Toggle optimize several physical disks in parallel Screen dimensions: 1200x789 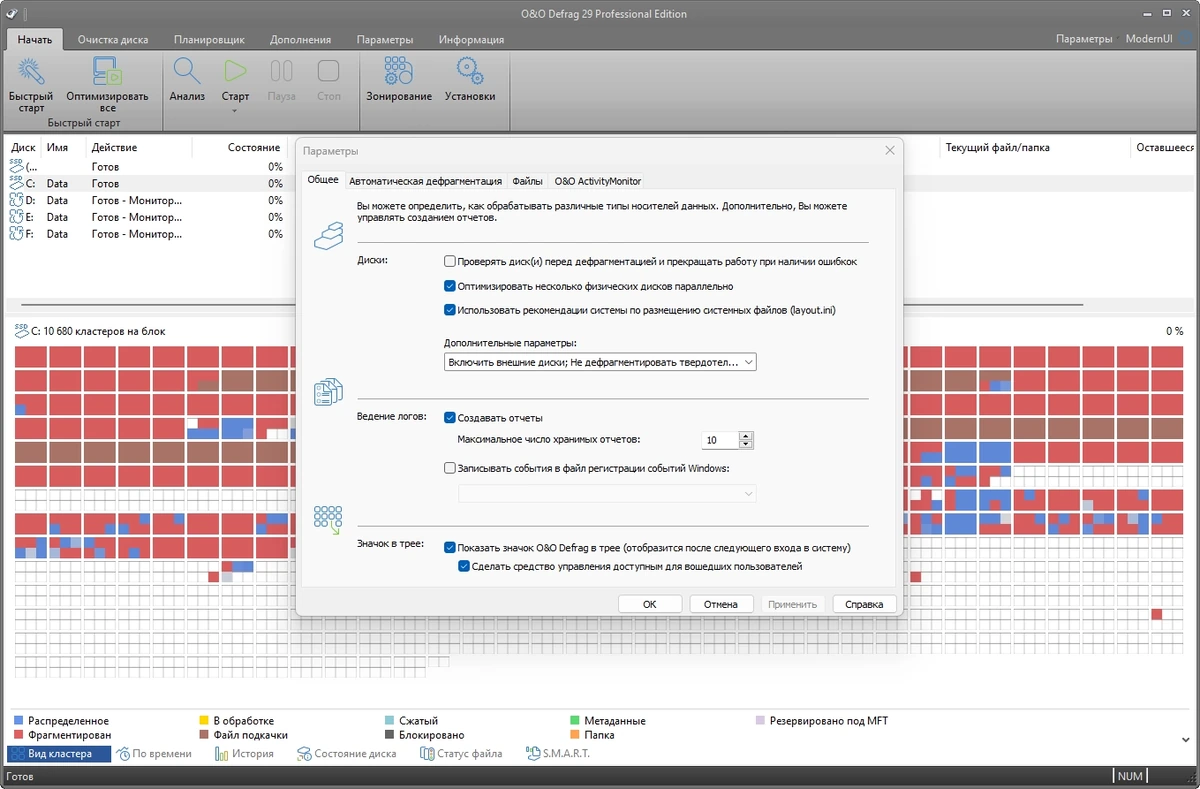(450, 286)
